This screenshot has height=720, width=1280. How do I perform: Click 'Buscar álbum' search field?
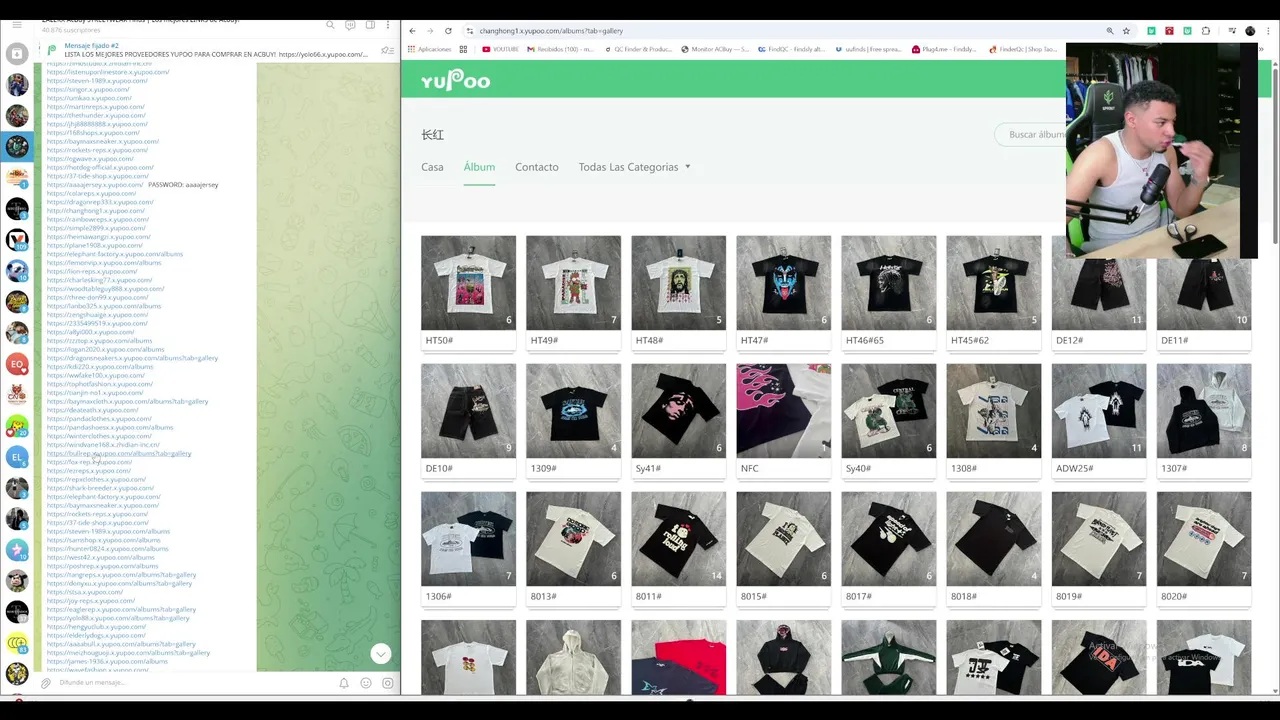[x=1032, y=135]
